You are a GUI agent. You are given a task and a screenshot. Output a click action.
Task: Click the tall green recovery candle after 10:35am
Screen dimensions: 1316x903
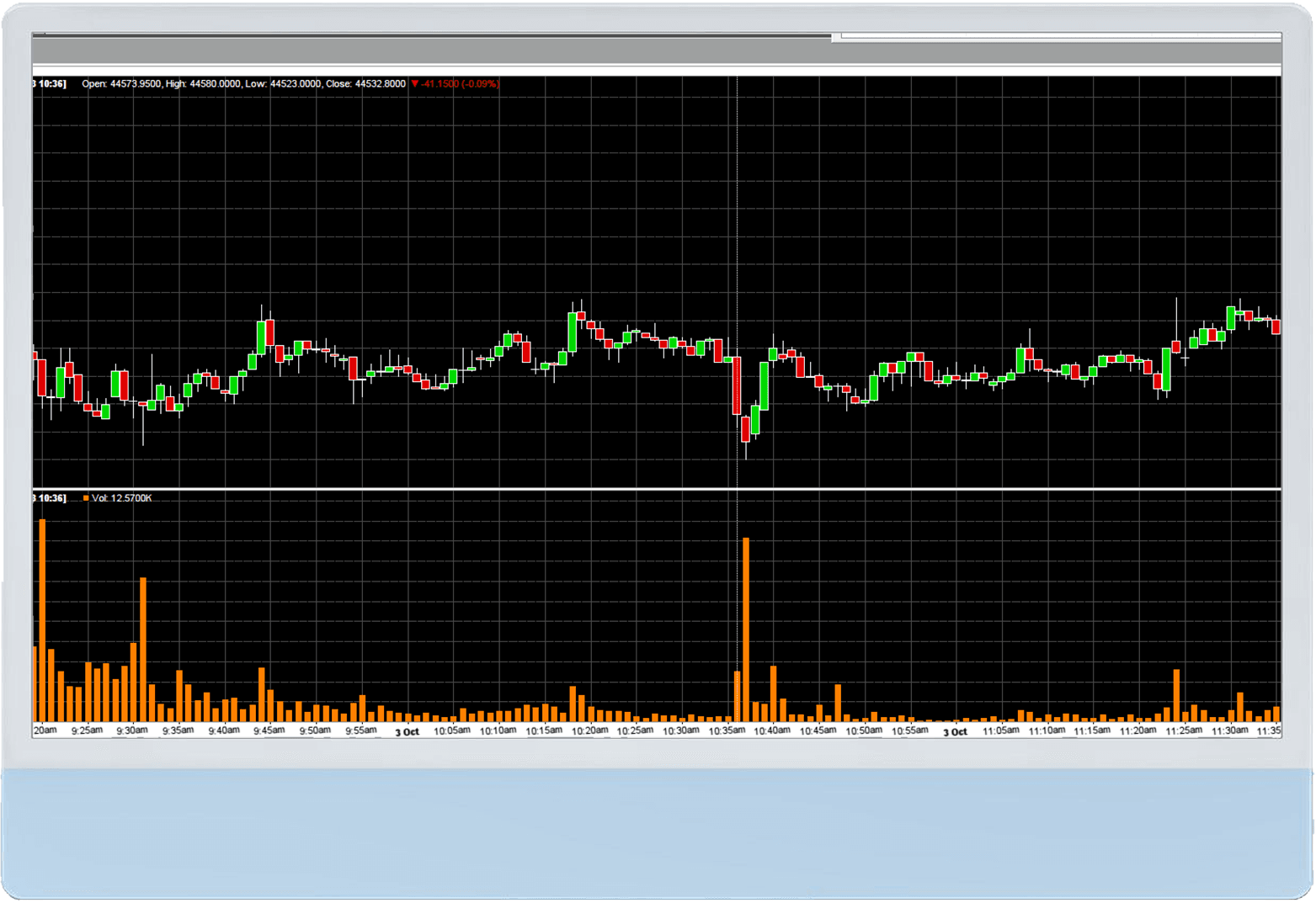765,387
